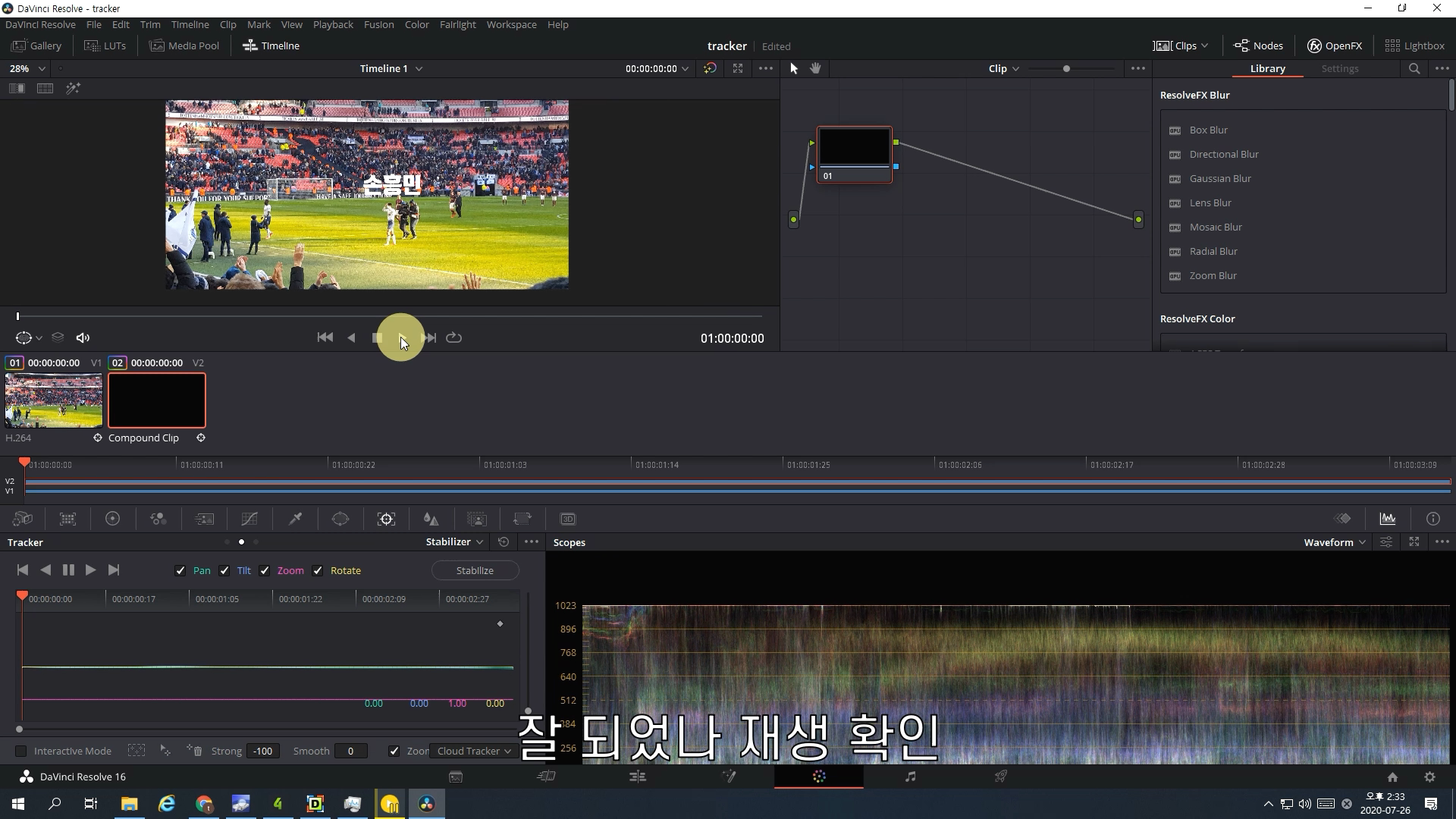Open the Color Wheels palette
Viewport: 1456px width, 819px height.
tap(112, 519)
